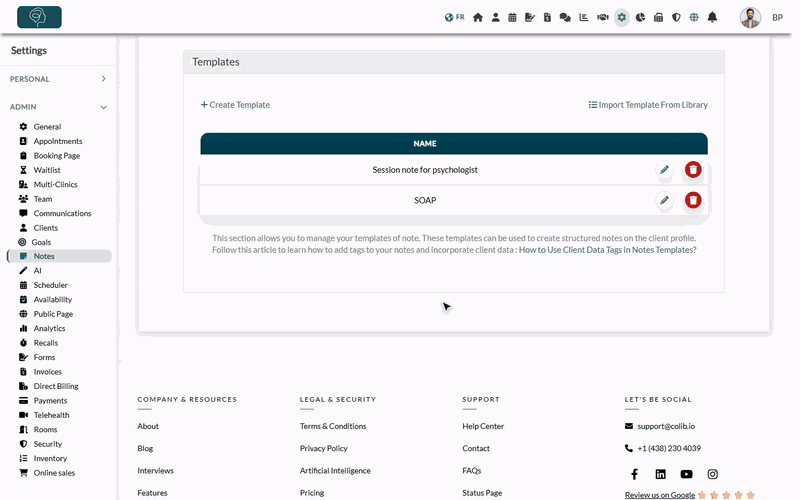Collapse the ADMIN settings section
The height and width of the screenshot is (500, 800).
click(58, 107)
